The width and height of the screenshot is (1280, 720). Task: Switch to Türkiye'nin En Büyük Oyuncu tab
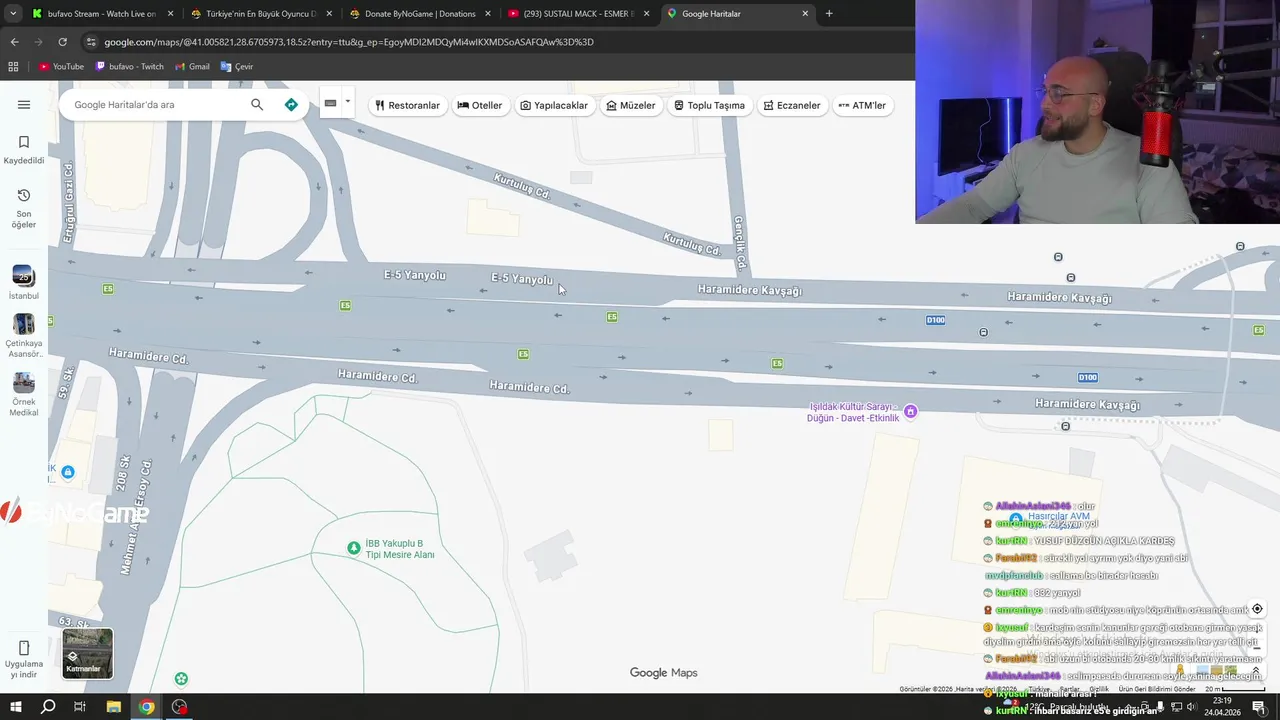tap(252, 14)
